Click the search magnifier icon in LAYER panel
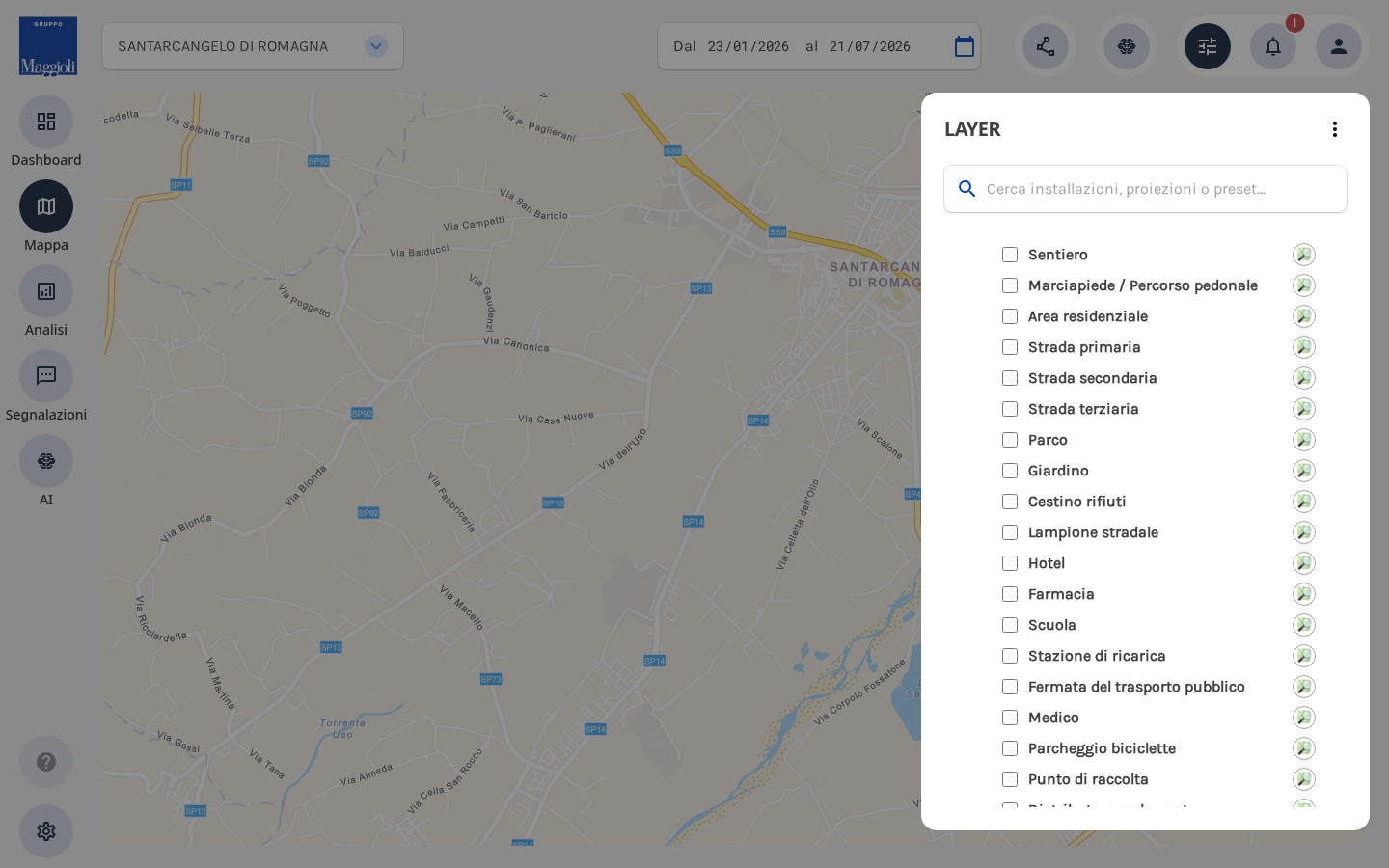The height and width of the screenshot is (868, 1389). tap(967, 189)
